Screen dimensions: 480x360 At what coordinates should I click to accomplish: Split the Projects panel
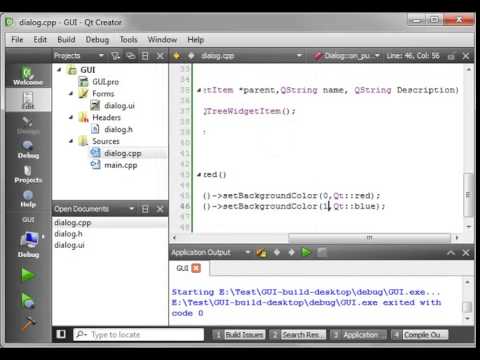pyautogui.click(x=145, y=56)
